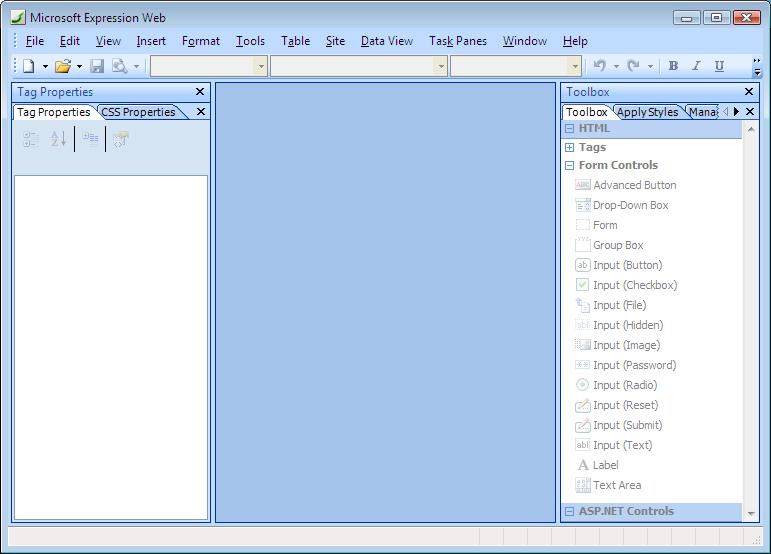Image resolution: width=771 pixels, height=554 pixels.
Task: Select the Input (Password) icon
Action: click(x=583, y=365)
